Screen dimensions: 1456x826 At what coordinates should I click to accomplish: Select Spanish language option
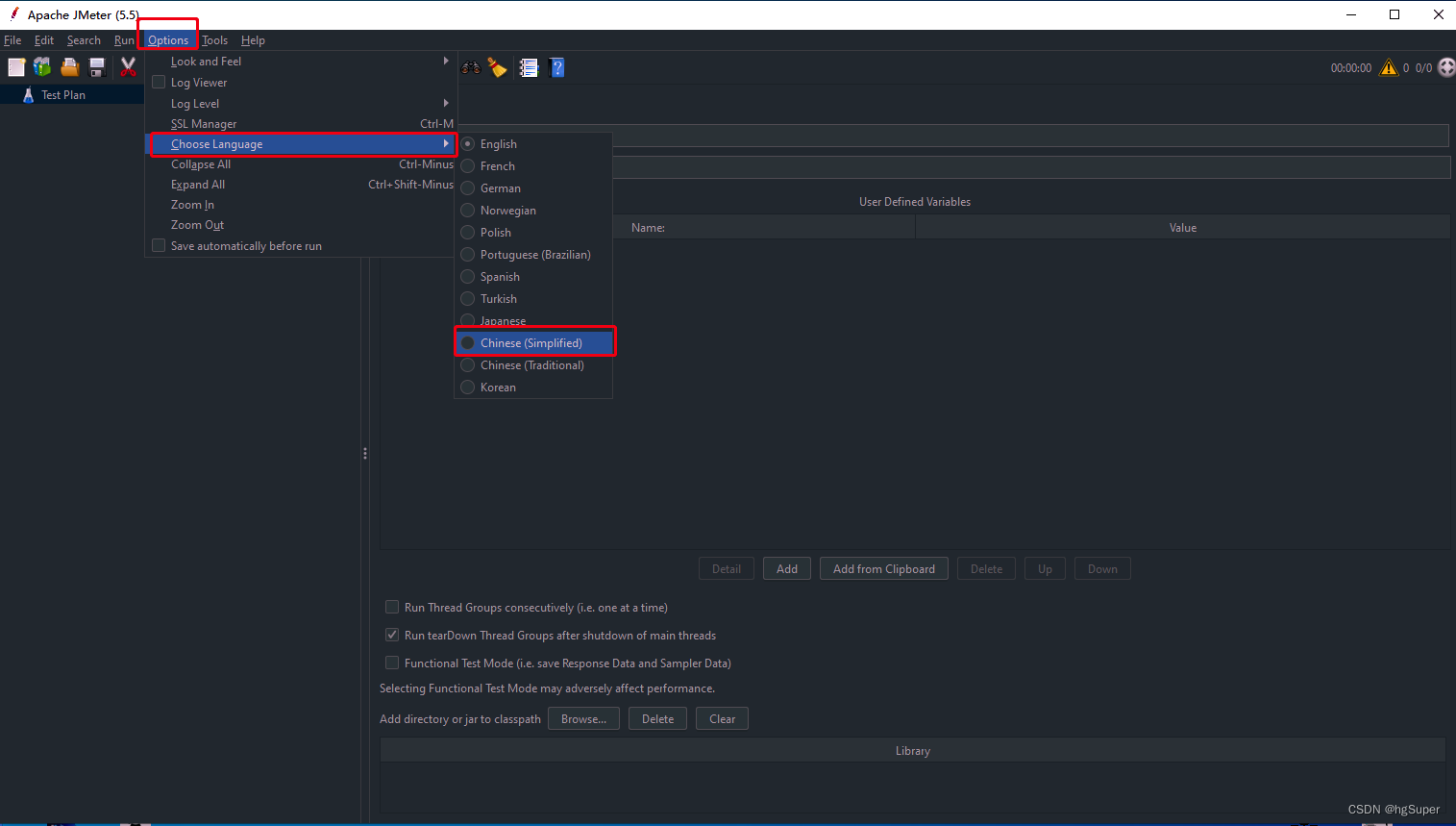pos(533,277)
